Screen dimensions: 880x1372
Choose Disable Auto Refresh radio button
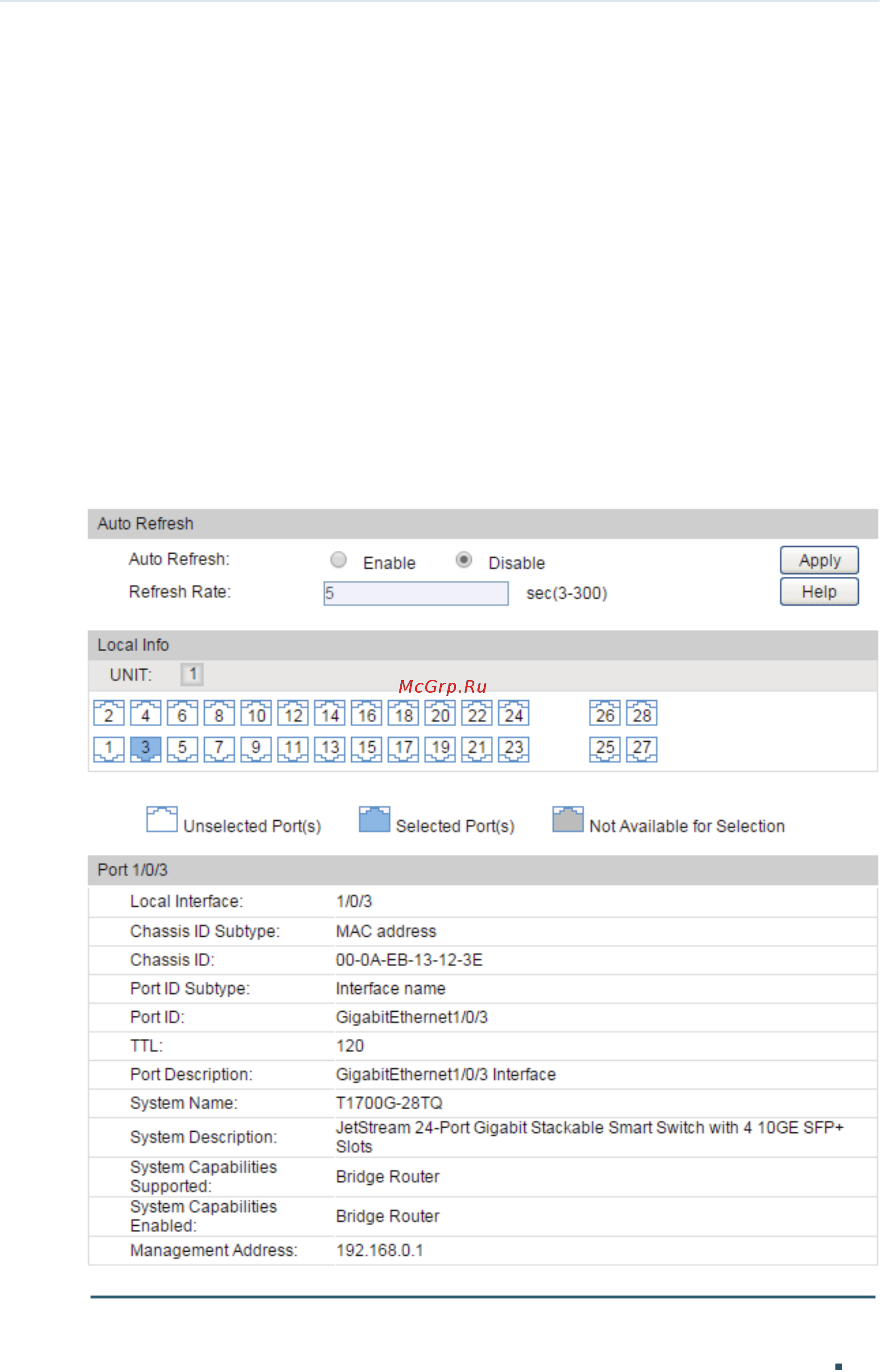464,560
